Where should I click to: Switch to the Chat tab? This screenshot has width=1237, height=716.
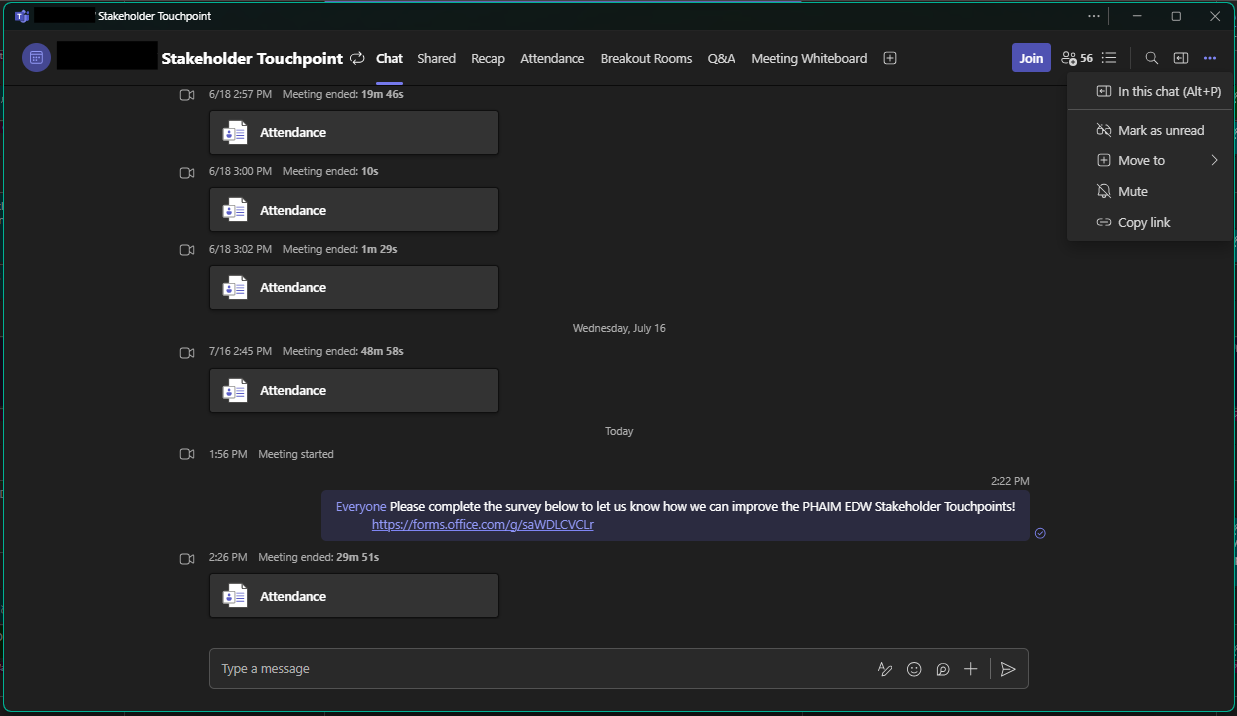389,59
